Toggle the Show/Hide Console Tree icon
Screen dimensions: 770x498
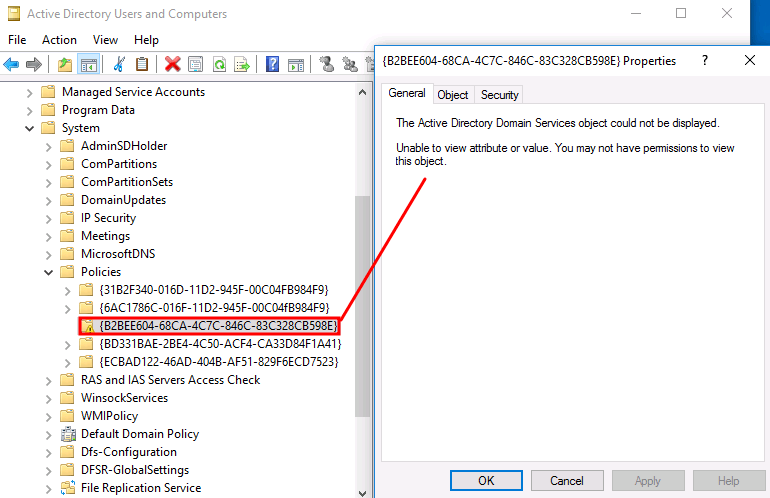click(89, 64)
